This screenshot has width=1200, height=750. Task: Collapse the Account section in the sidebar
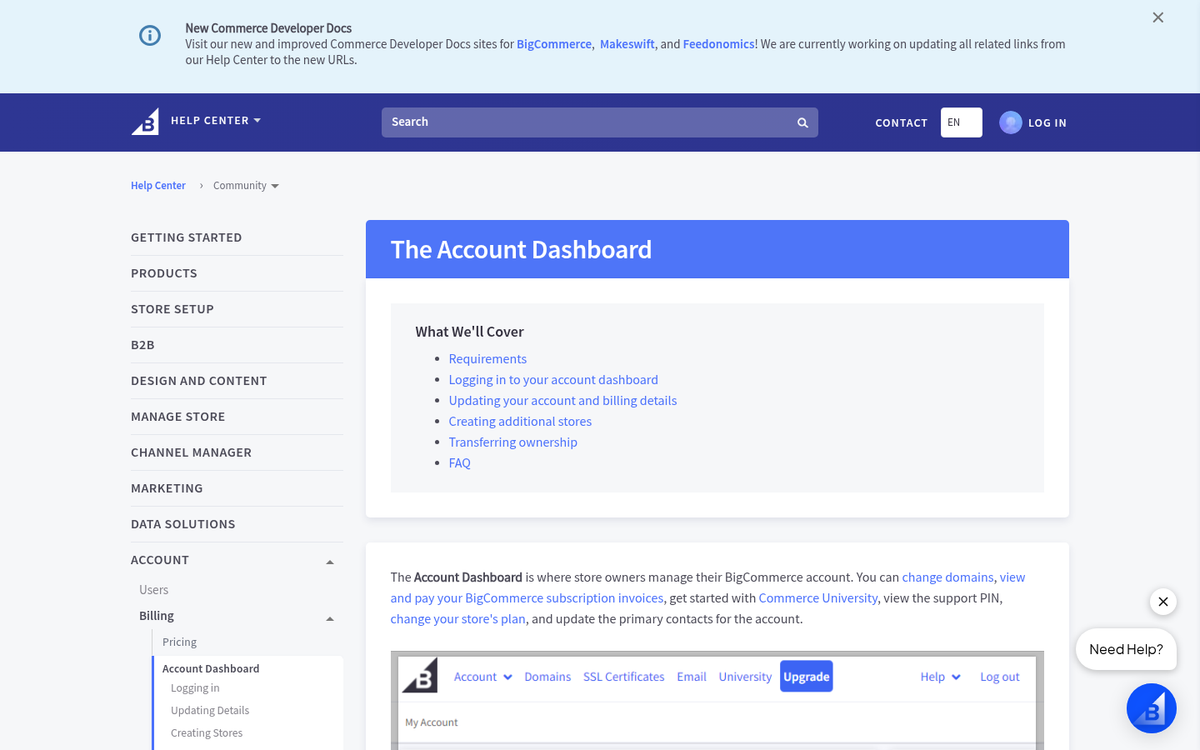tap(330, 561)
